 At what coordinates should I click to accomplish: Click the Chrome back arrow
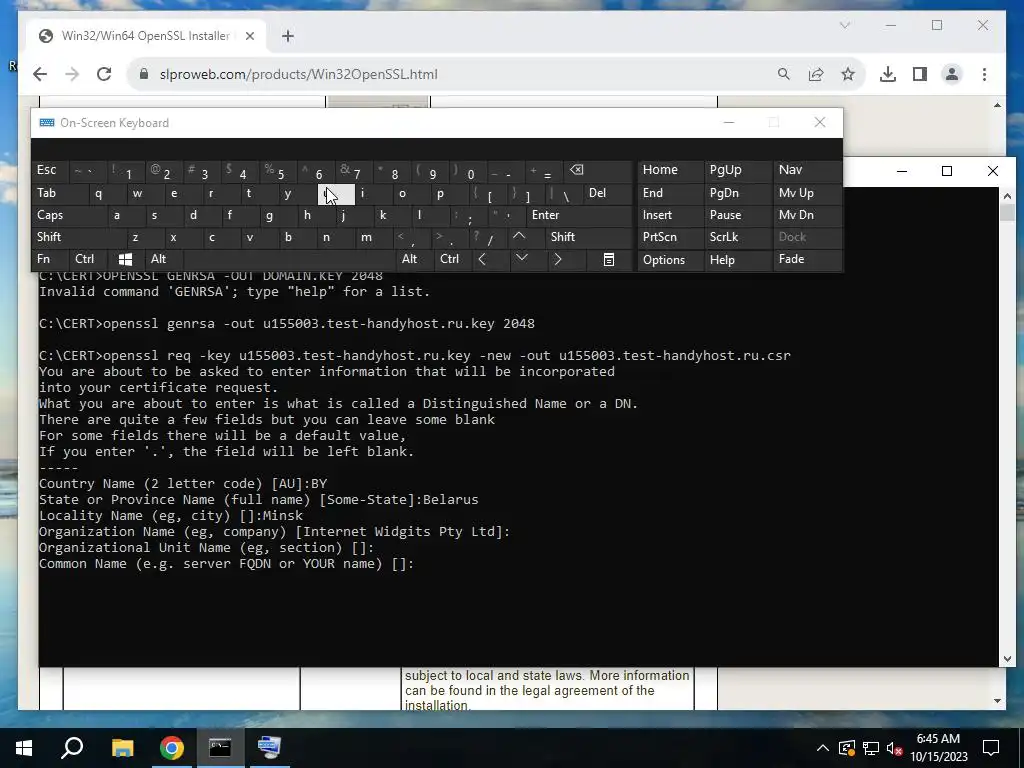pos(40,74)
